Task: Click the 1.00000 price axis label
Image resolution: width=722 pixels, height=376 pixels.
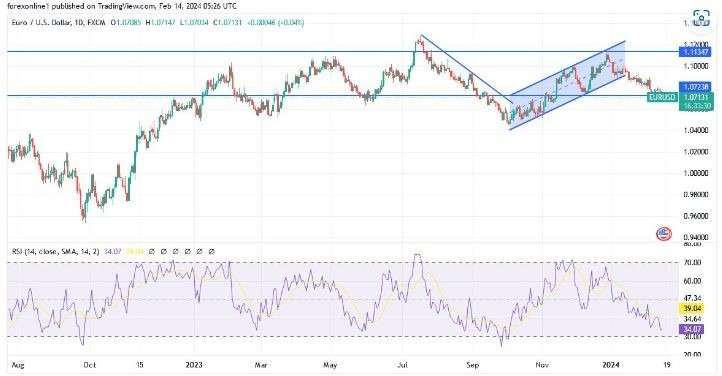Action: 695,173
